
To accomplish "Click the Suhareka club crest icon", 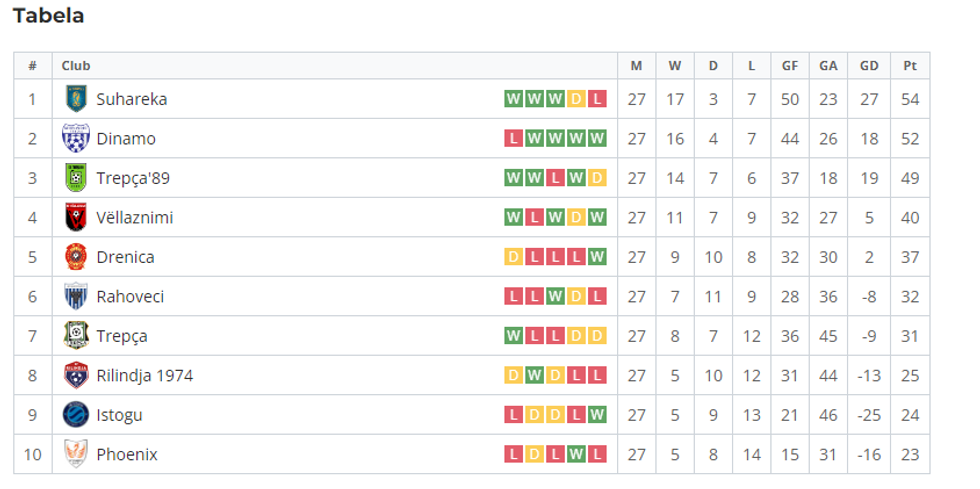I will tap(76, 99).
